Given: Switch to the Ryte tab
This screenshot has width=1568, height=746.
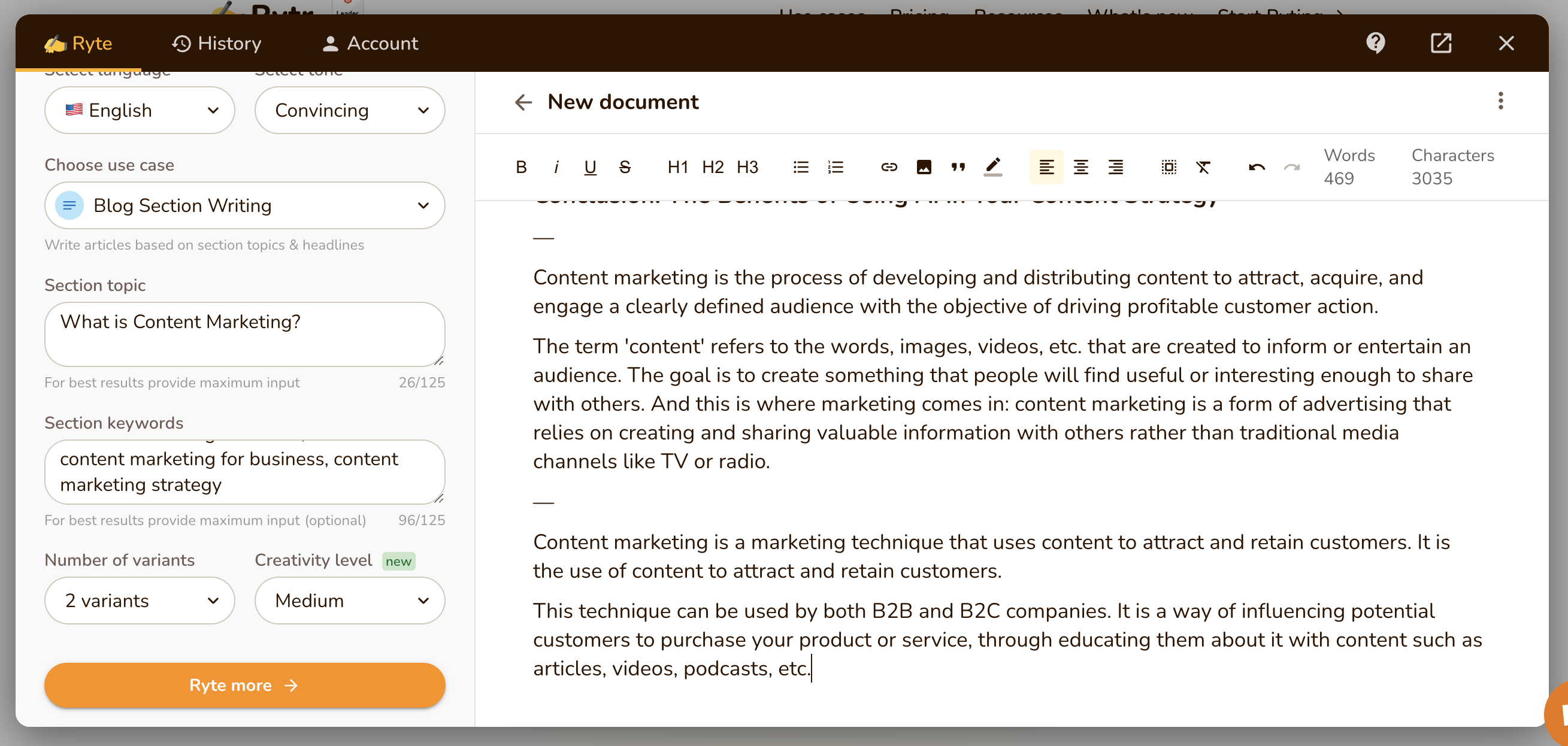Looking at the screenshot, I should pos(78,43).
